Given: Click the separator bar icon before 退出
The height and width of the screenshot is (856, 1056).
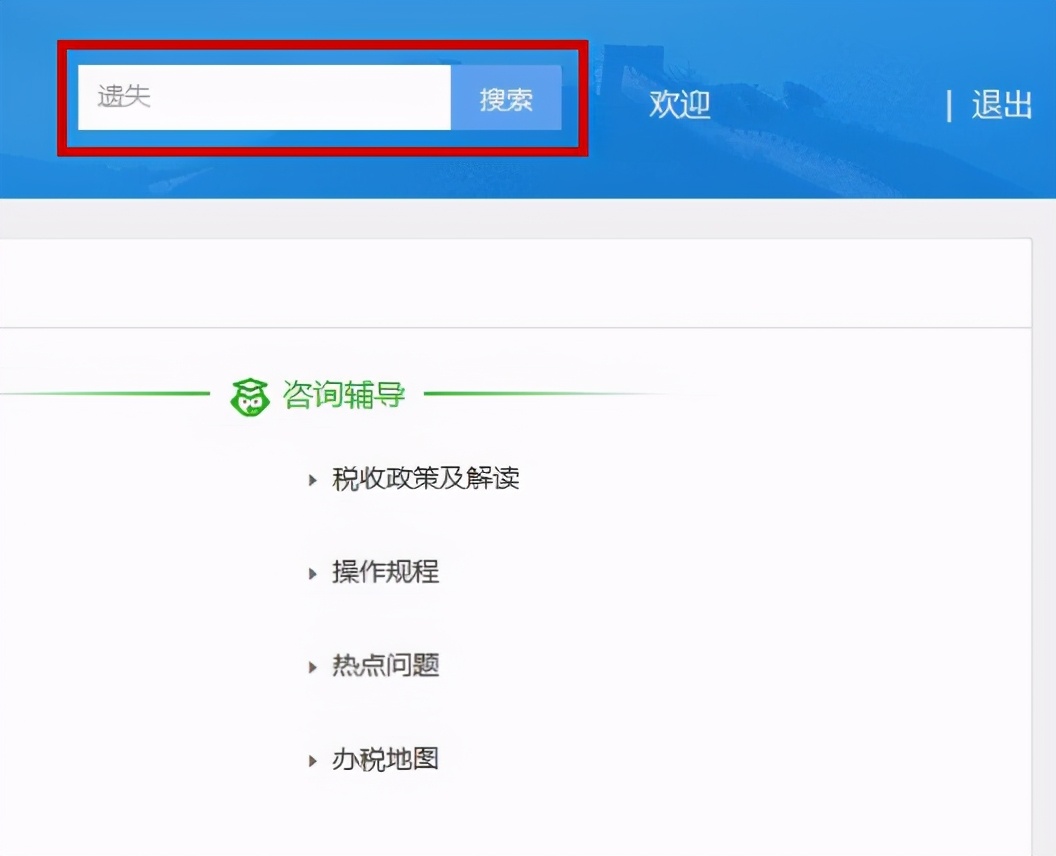Looking at the screenshot, I should tap(948, 104).
